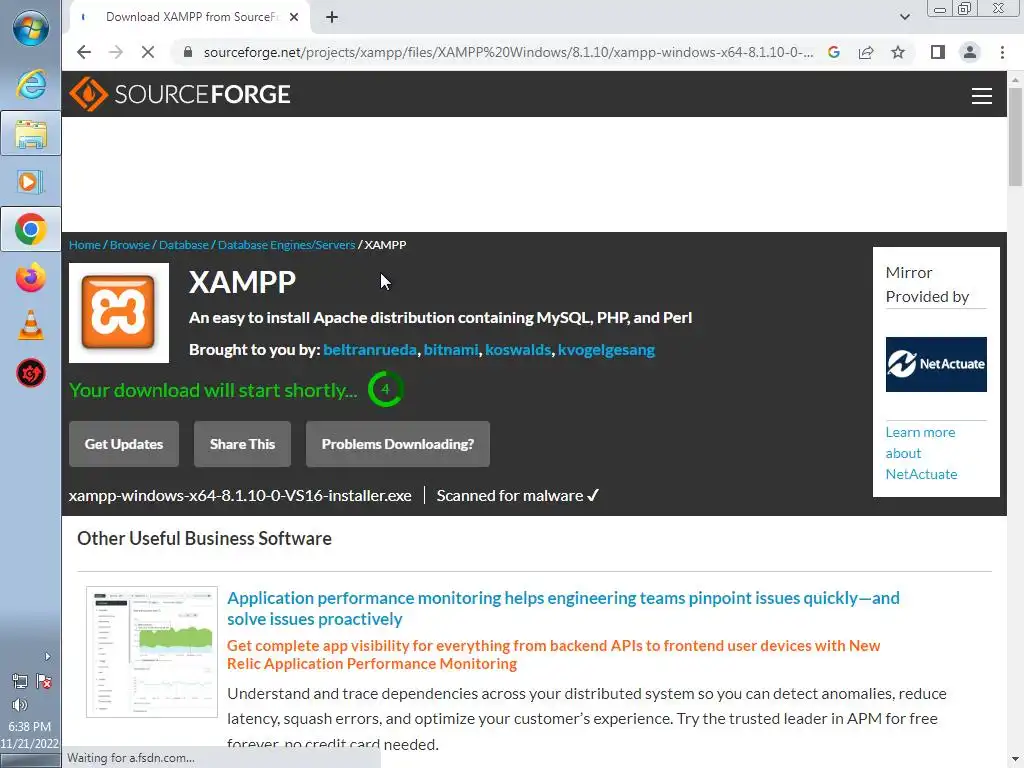Image resolution: width=1024 pixels, height=768 pixels.
Task: Click the APM ad screenshot thumbnail
Action: 152,652
